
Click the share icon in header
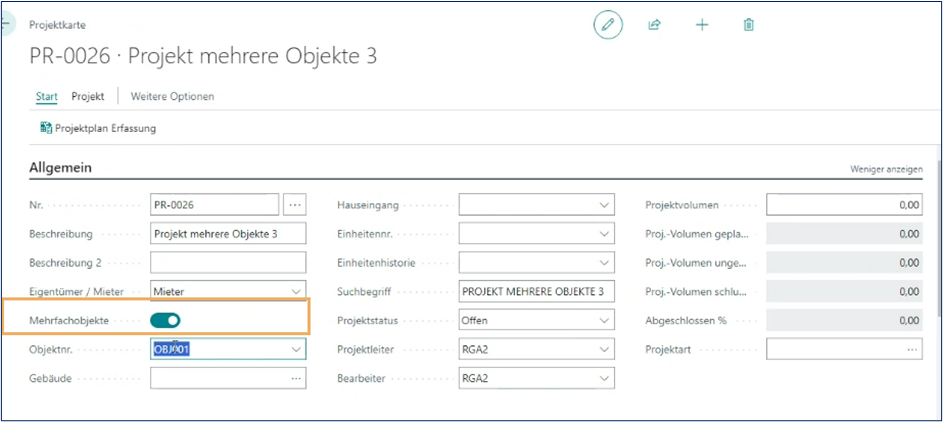[x=655, y=25]
